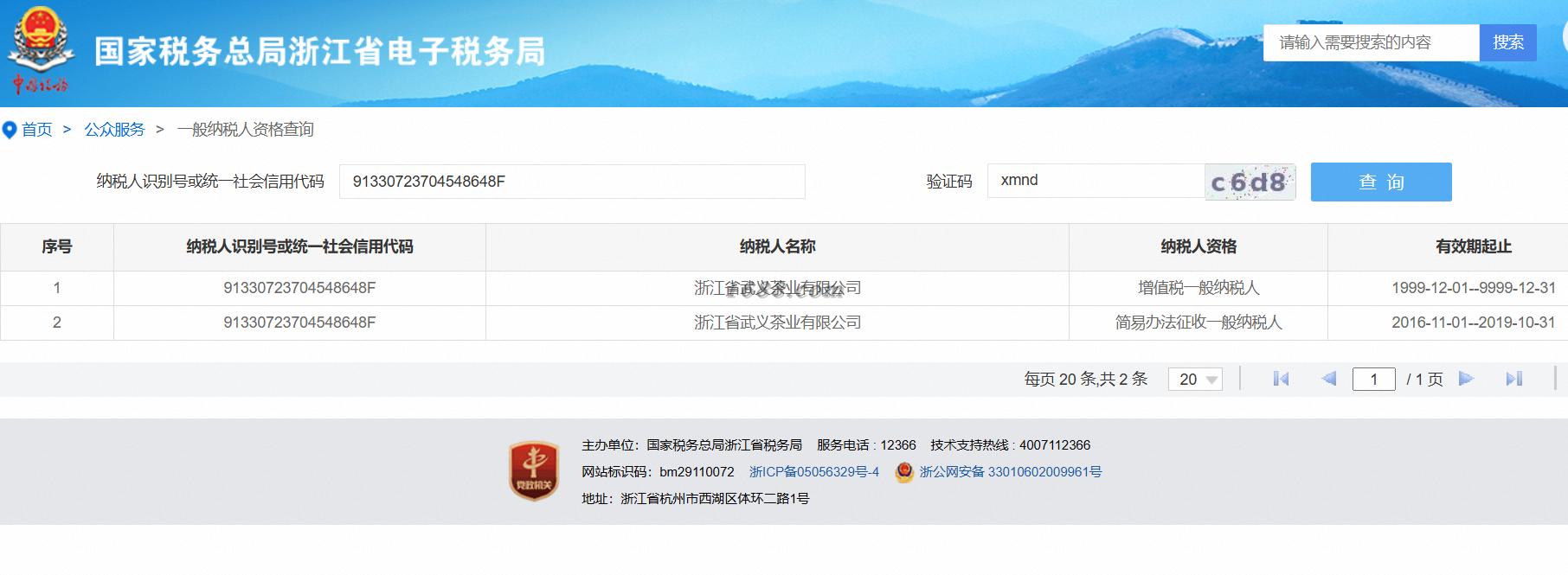The height and width of the screenshot is (575, 1568).
Task: Go to previous page arrow icon
Action: click(x=1329, y=379)
